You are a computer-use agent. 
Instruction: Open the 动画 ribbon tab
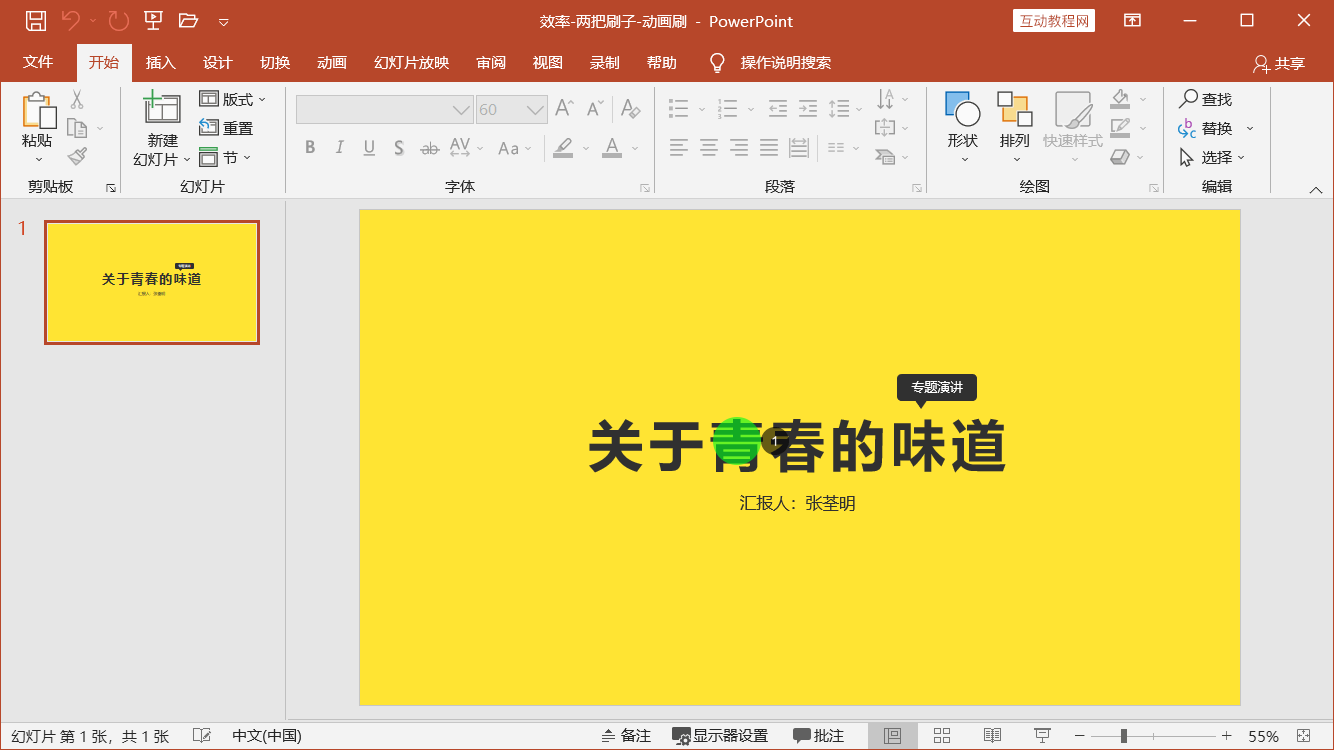332,63
